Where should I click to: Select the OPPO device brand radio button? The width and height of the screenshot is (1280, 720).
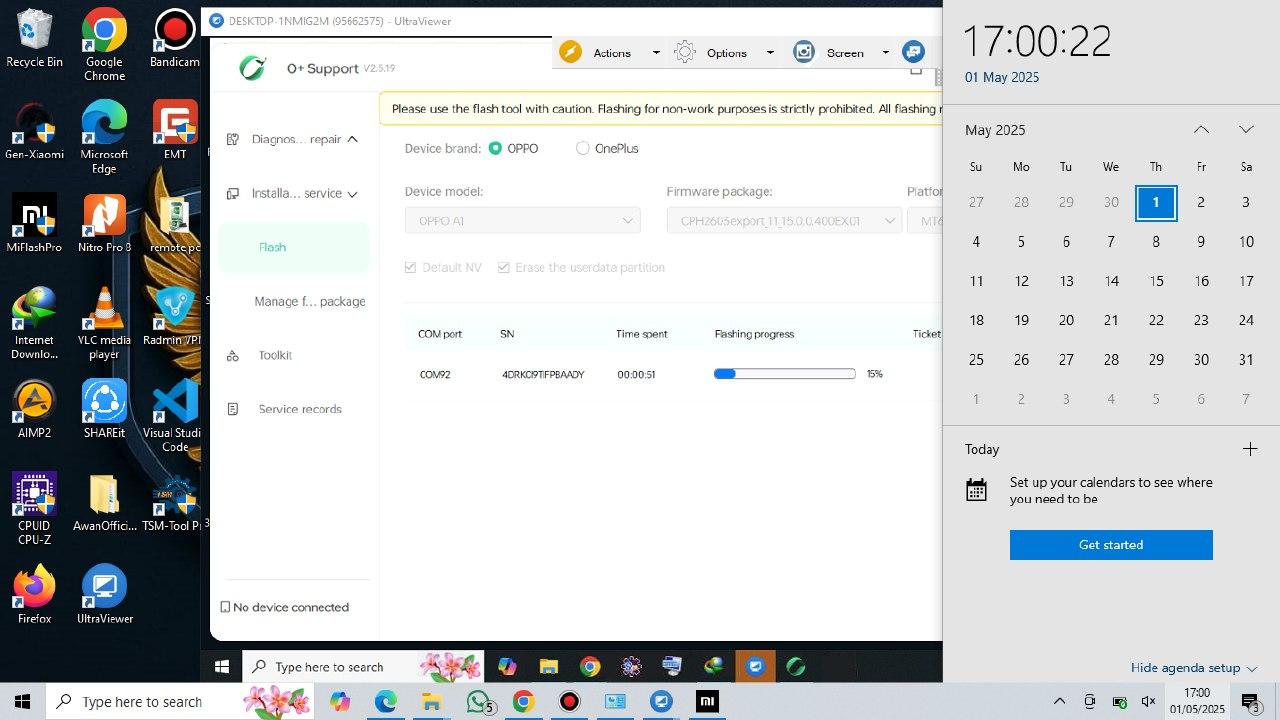point(495,149)
